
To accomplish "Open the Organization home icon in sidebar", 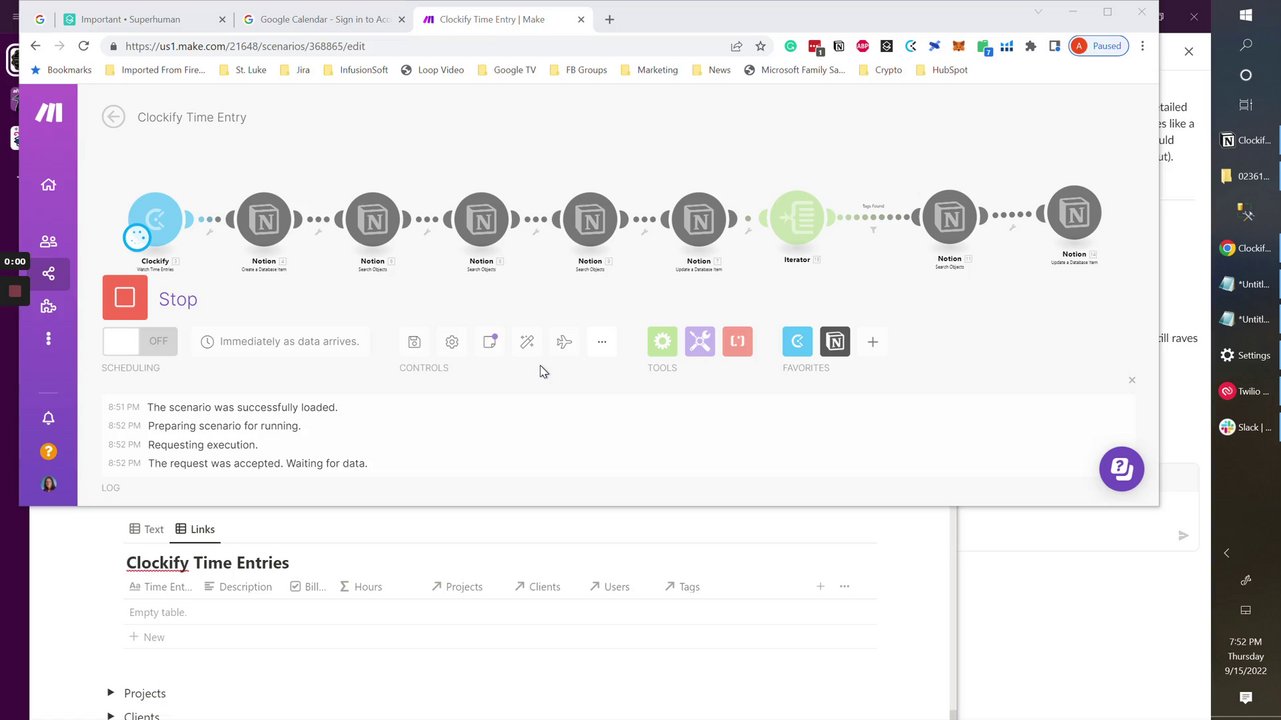I will (x=48, y=184).
